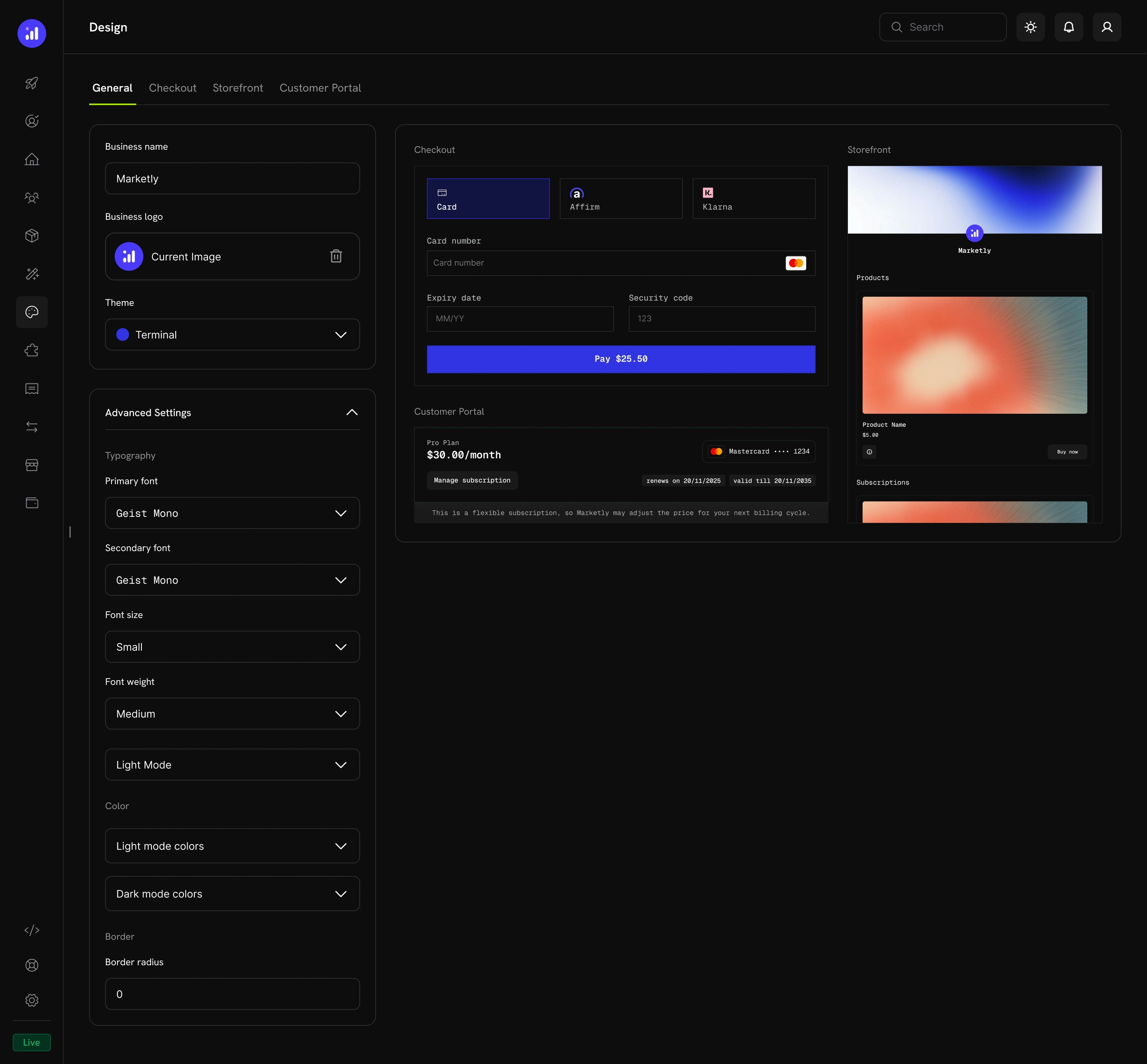Screen dimensions: 1147x1064
Task: Open the Products package icon in sidebar
Action: [32, 235]
